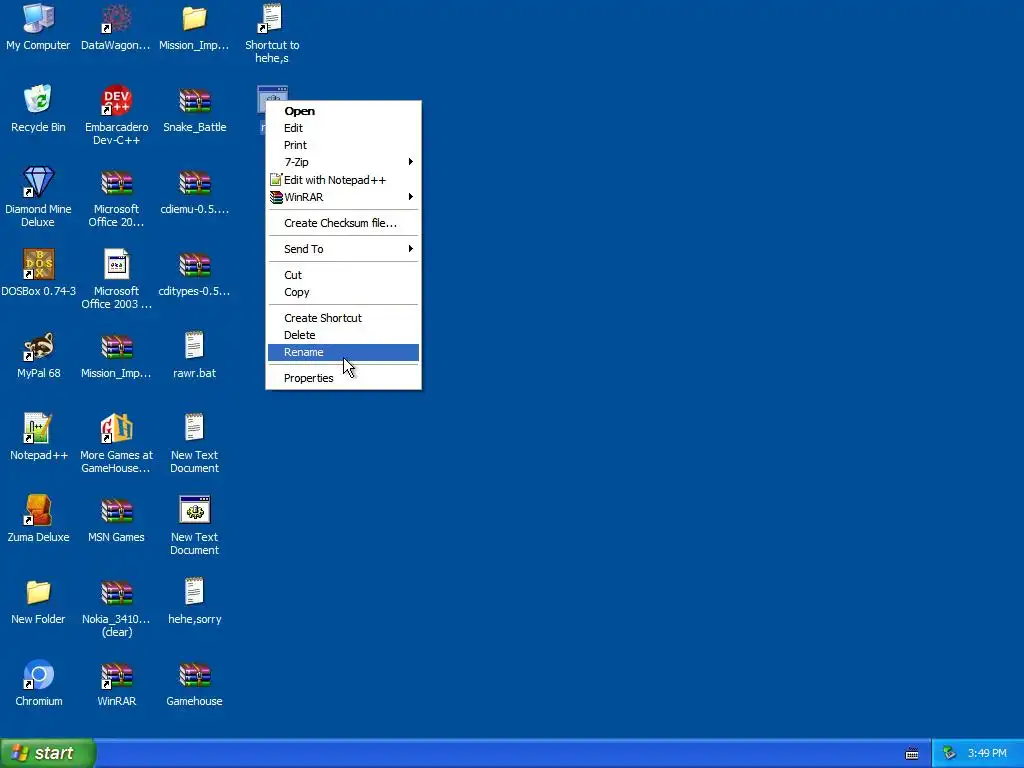Select the Mission_Imp folder icon in the top row
The width and height of the screenshot is (1024, 768).
[x=194, y=20]
